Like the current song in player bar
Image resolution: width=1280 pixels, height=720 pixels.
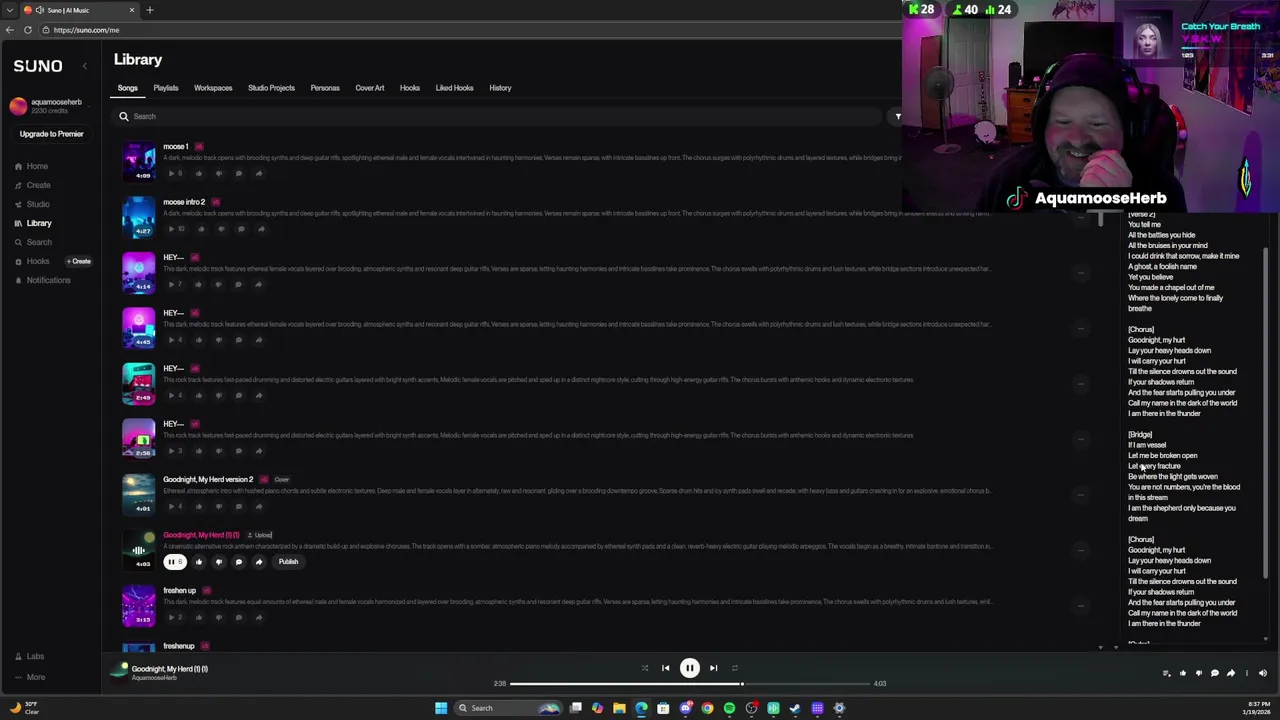1182,673
